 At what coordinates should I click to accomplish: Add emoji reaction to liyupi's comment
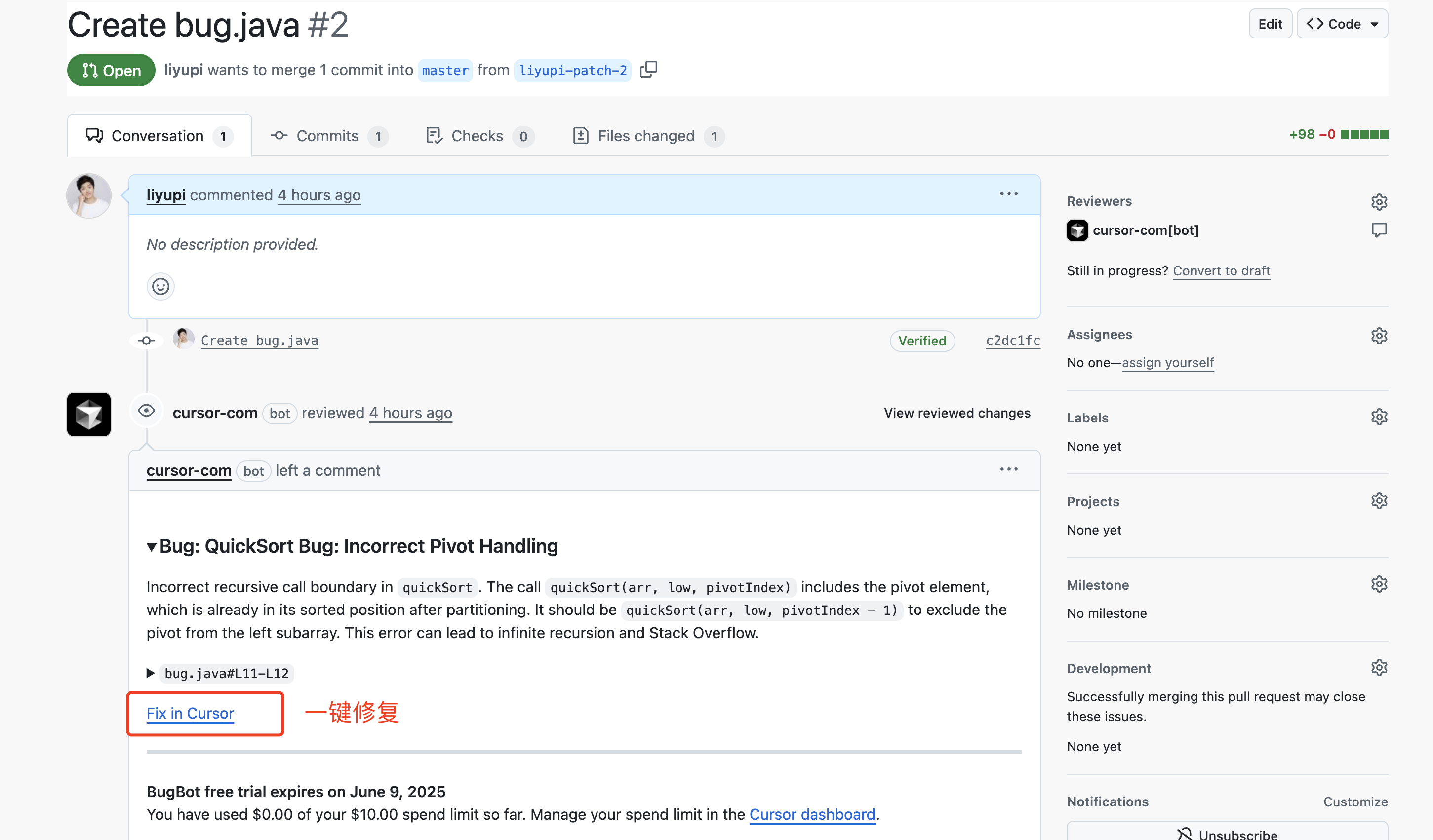(x=160, y=286)
